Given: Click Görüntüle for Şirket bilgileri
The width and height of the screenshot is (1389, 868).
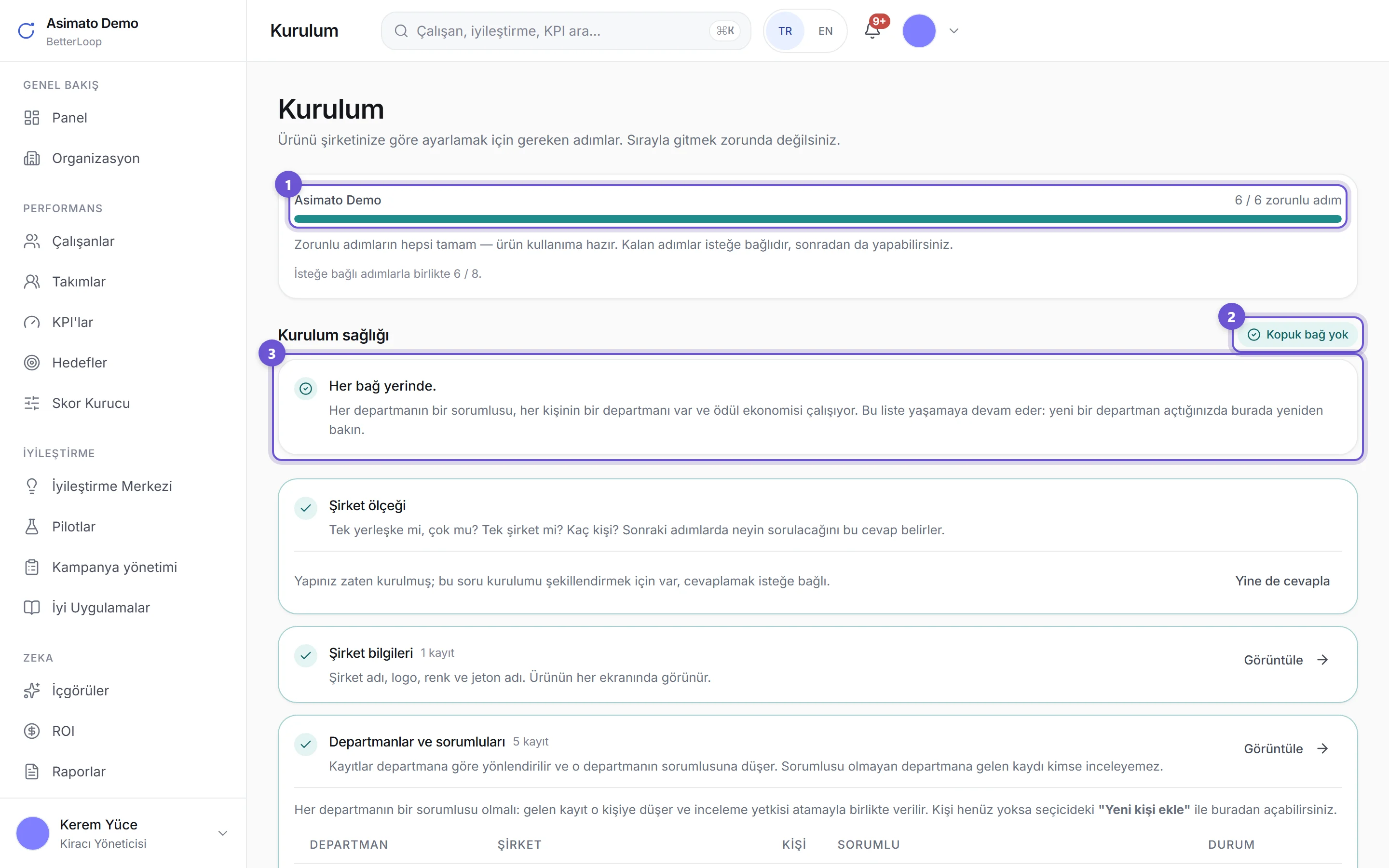Looking at the screenshot, I should [1286, 660].
